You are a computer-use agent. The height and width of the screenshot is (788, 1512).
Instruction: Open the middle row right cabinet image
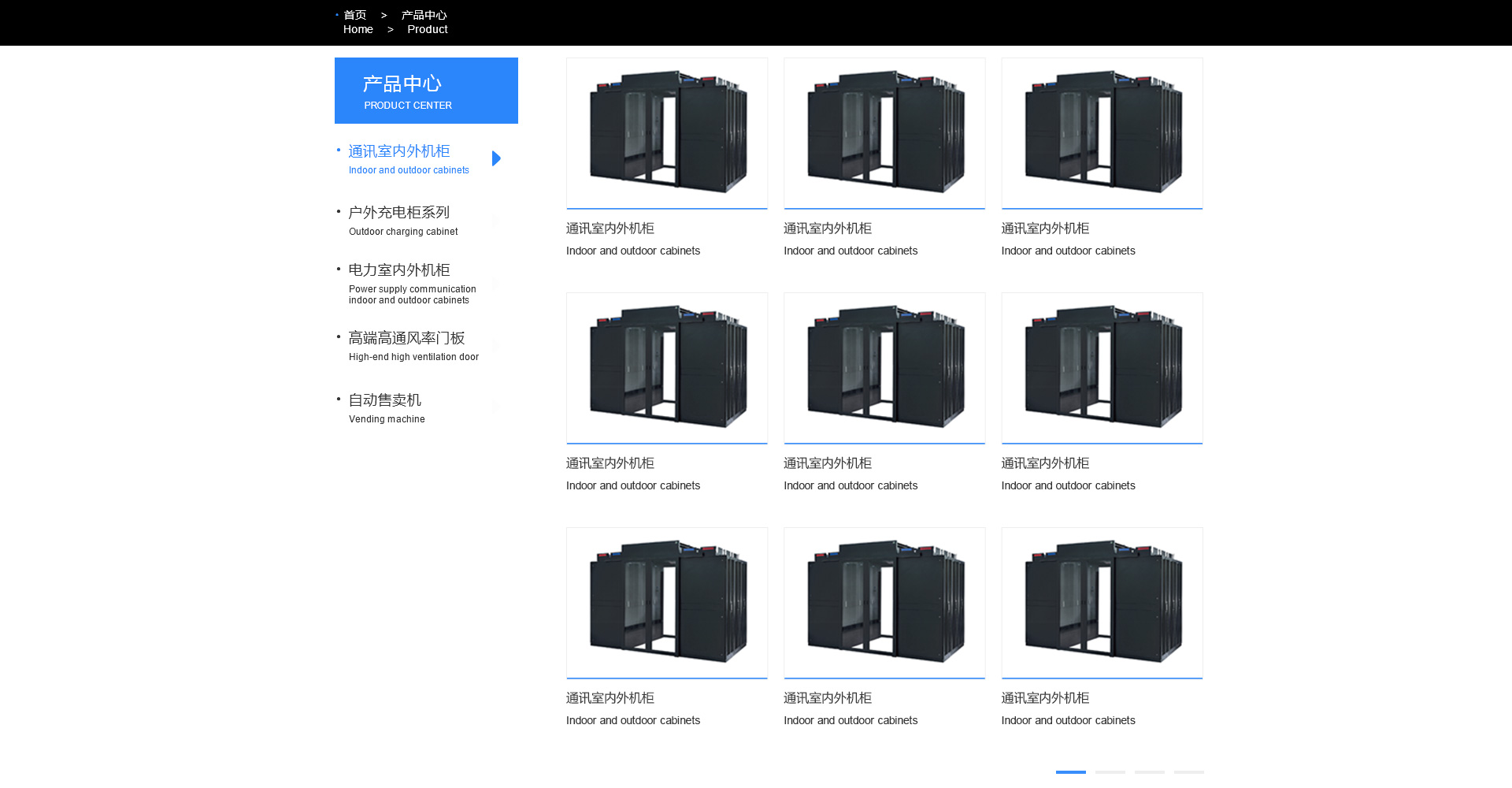click(x=1102, y=368)
